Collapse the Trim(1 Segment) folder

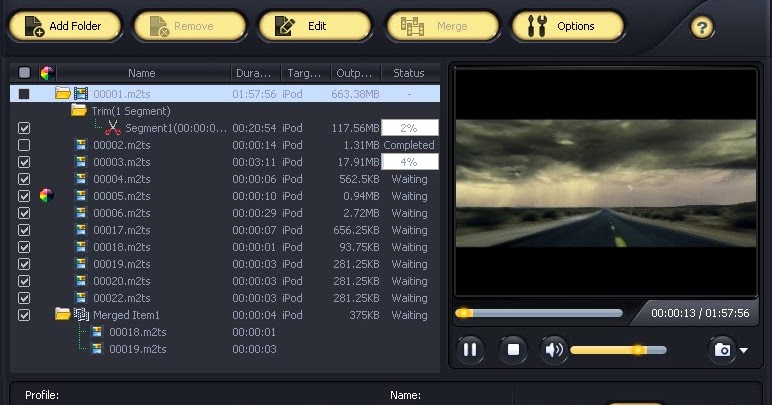tap(79, 110)
